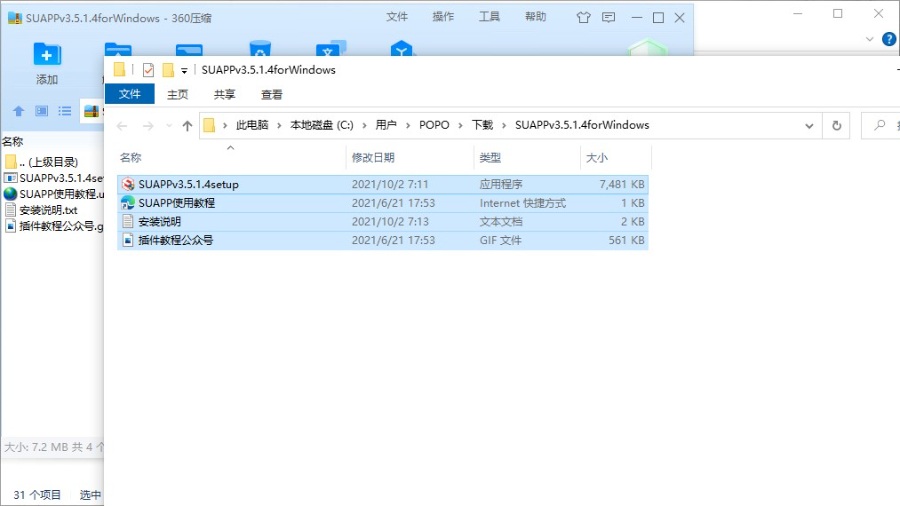The image size is (900, 506).
Task: Open the 360压缩 feedback message icon
Action: pyautogui.click(x=608, y=18)
